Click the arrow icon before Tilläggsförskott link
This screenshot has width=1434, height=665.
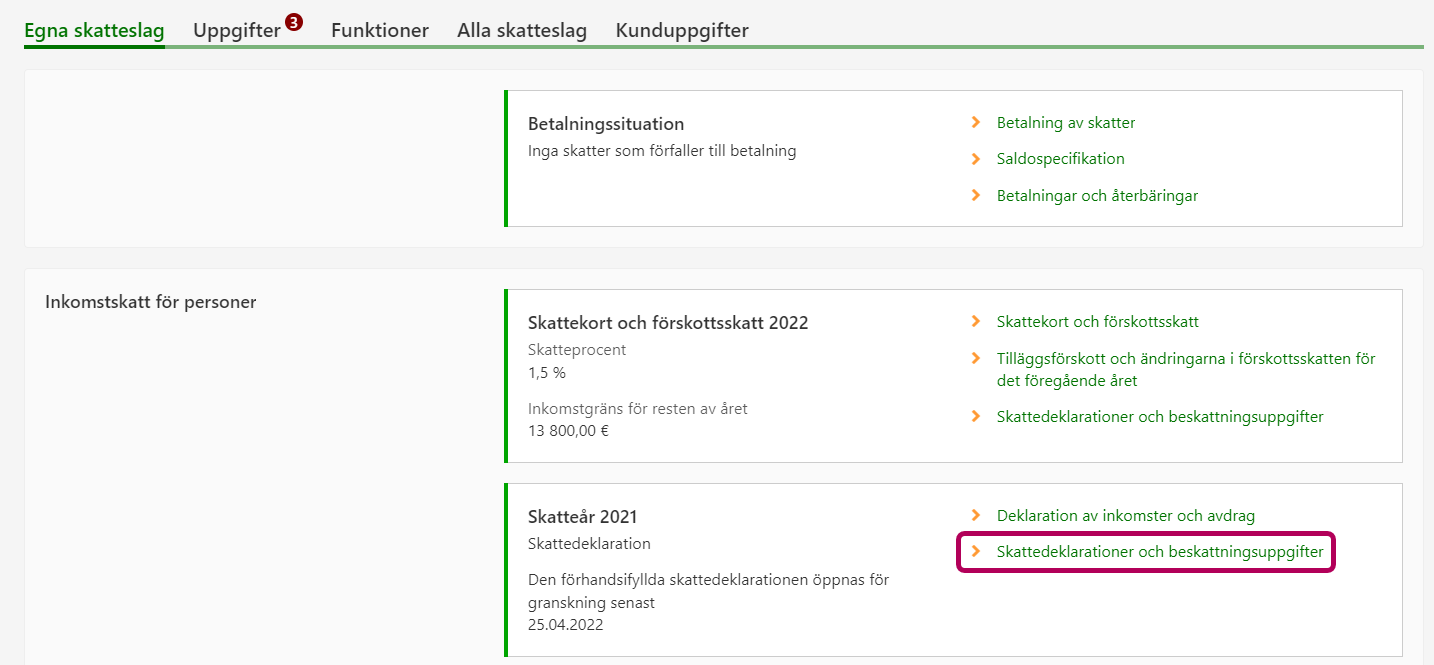[976, 358]
